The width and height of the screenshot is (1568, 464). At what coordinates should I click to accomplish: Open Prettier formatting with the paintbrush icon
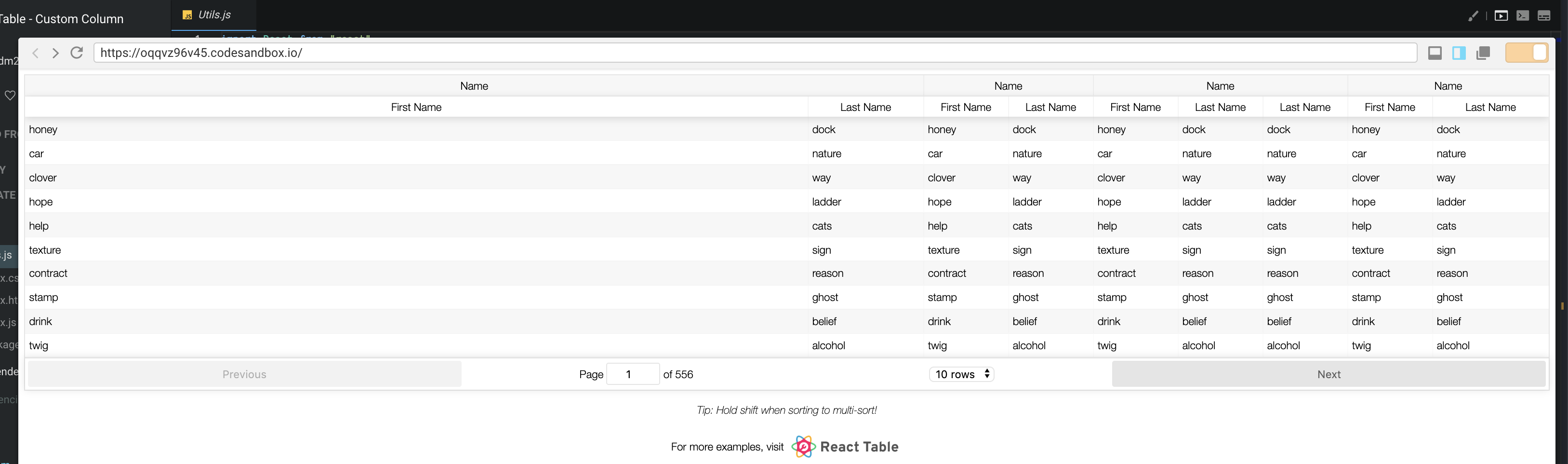(1473, 16)
